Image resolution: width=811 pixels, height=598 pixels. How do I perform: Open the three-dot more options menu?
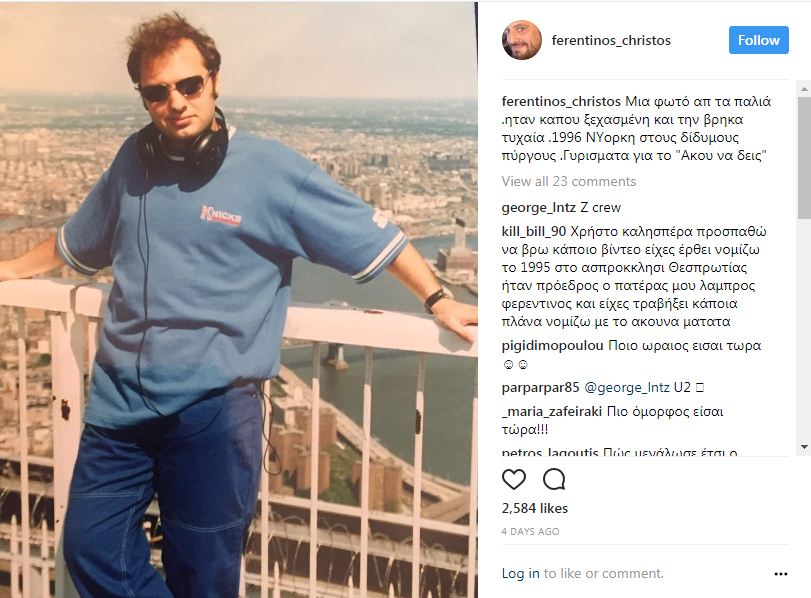pos(780,574)
